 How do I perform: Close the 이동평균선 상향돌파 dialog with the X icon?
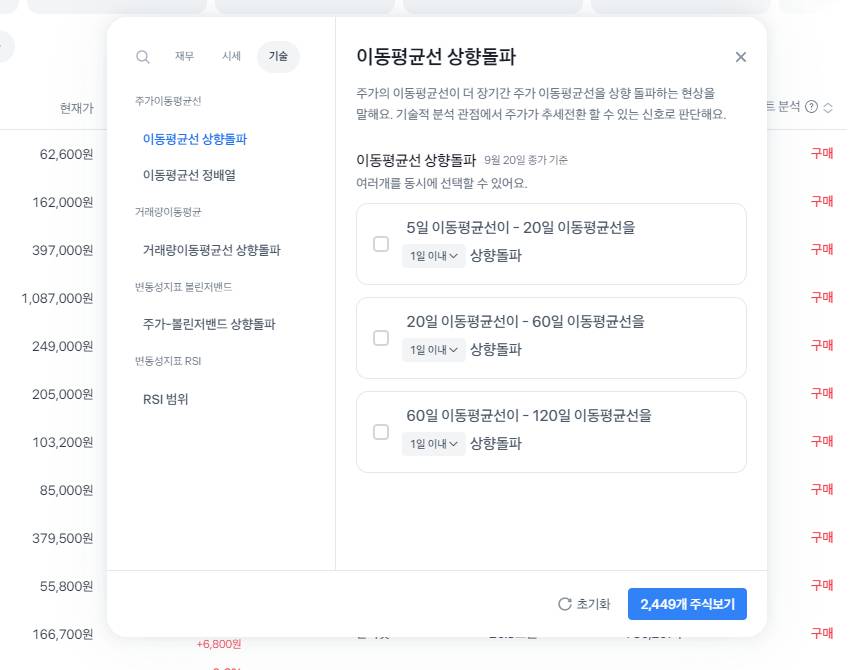(741, 57)
